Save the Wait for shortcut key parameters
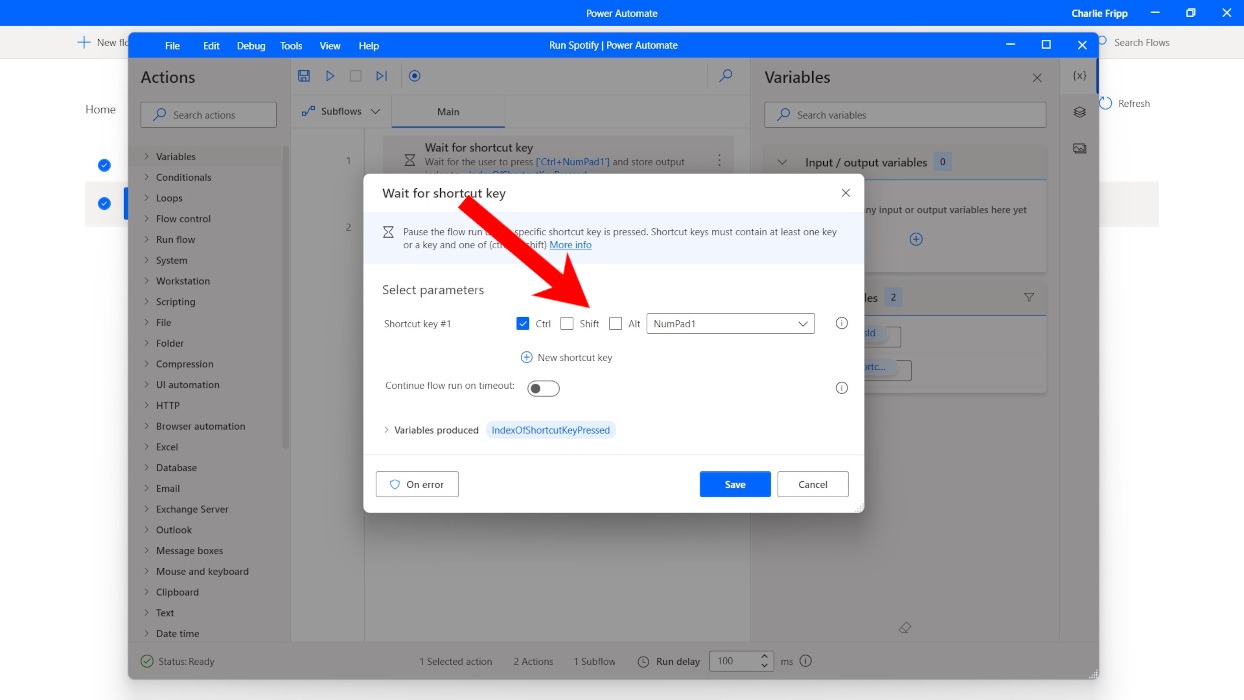The width and height of the screenshot is (1244, 700). 734,483
